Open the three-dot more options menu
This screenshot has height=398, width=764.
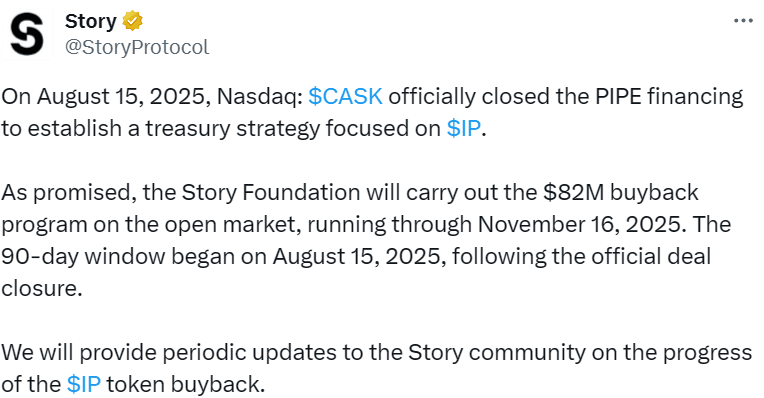coord(744,20)
